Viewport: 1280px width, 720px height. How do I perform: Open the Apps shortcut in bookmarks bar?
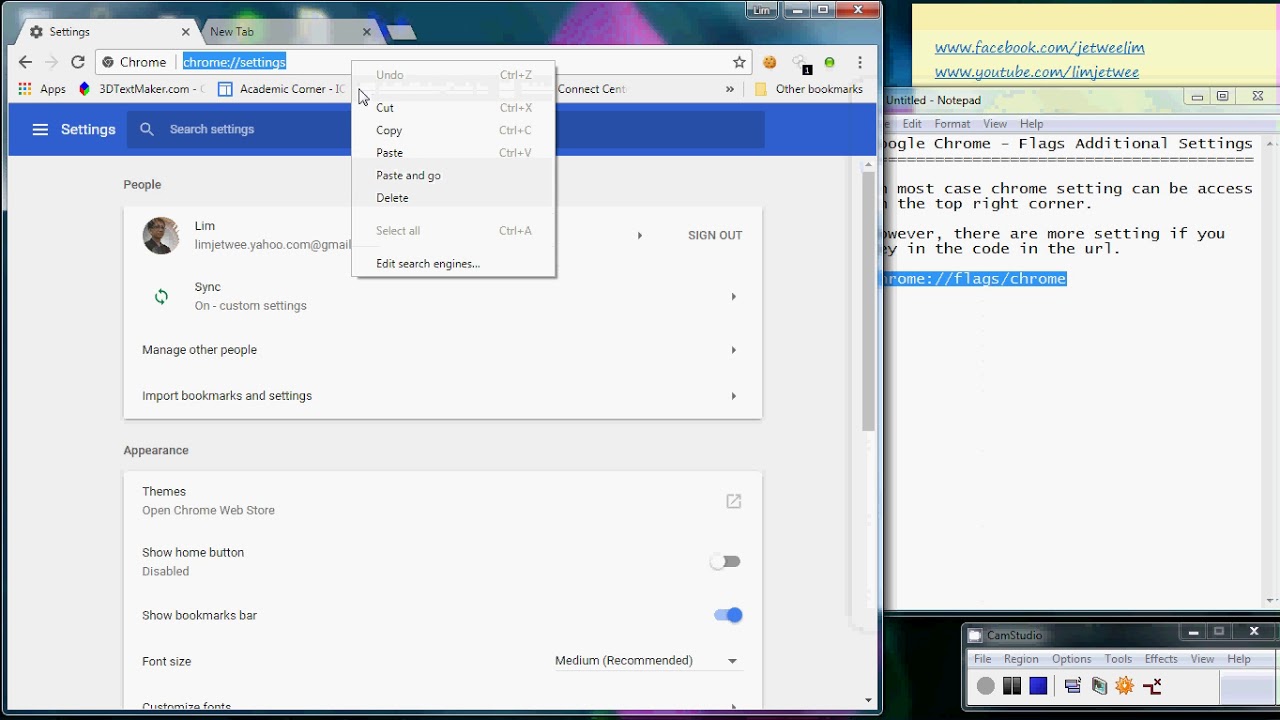coord(42,89)
